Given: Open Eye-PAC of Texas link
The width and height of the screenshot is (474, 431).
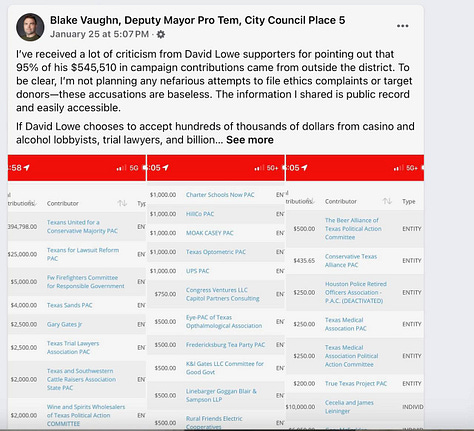Looking at the screenshot, I should (x=224, y=321).
